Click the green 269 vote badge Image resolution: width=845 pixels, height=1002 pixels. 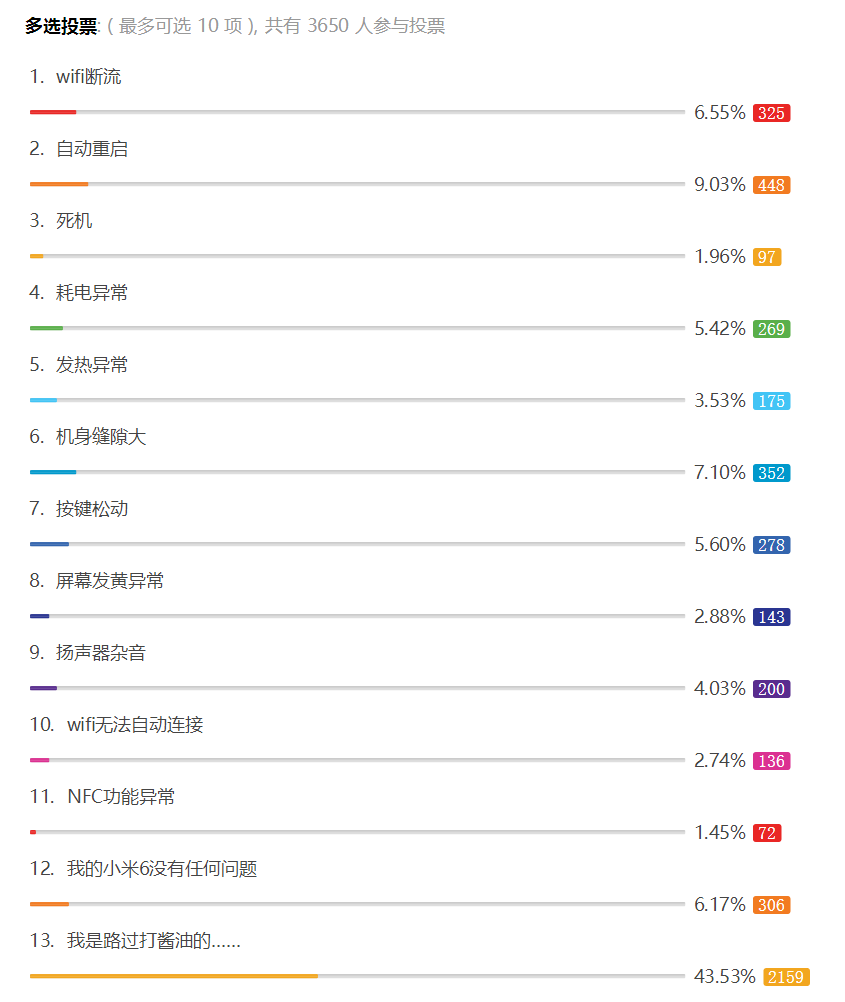[x=771, y=329]
